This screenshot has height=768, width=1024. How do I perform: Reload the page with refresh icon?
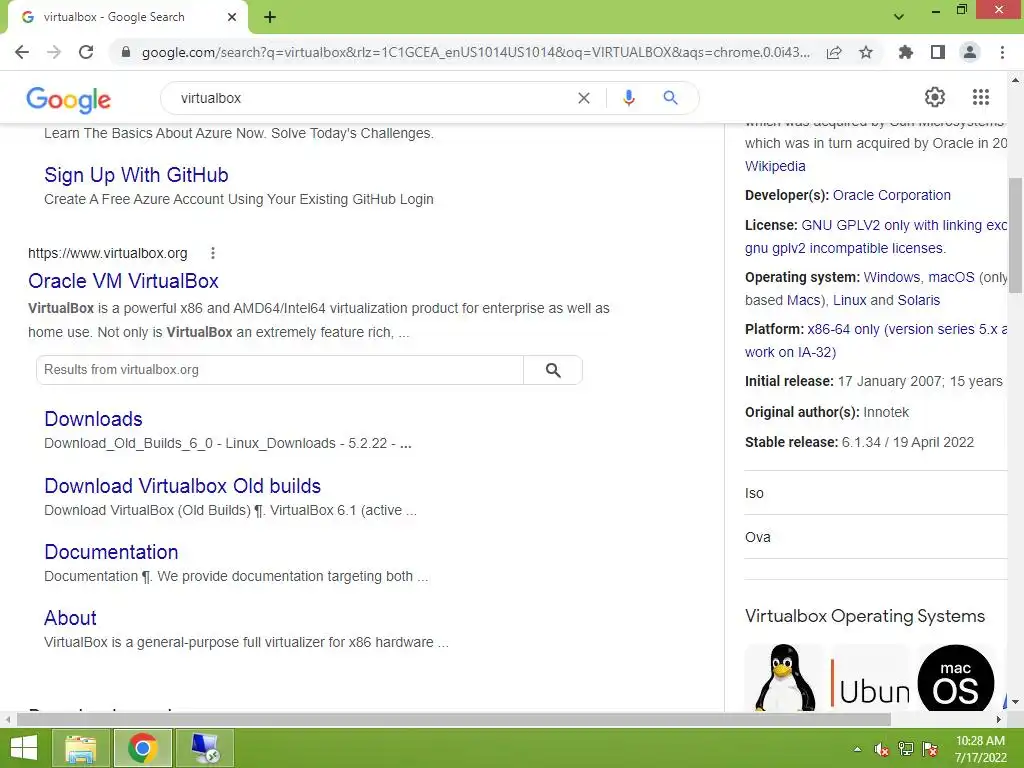86,52
